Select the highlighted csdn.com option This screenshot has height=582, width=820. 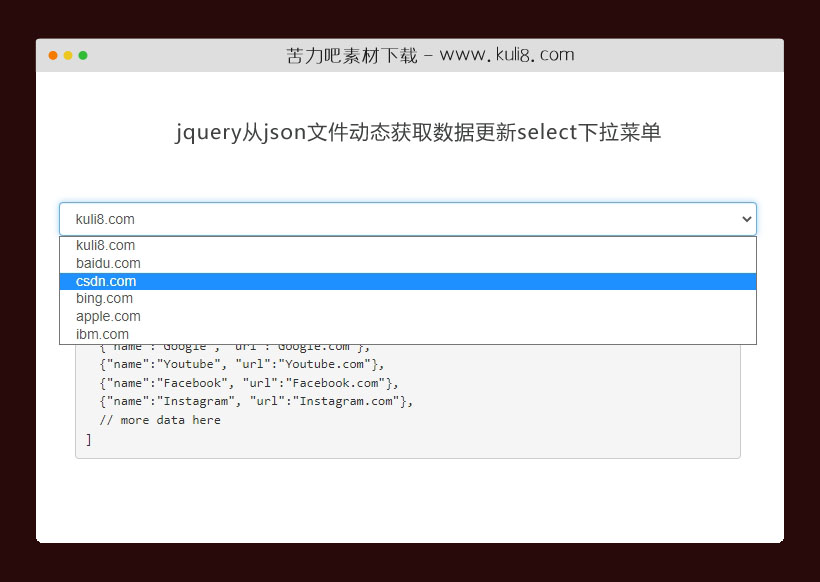tap(106, 281)
